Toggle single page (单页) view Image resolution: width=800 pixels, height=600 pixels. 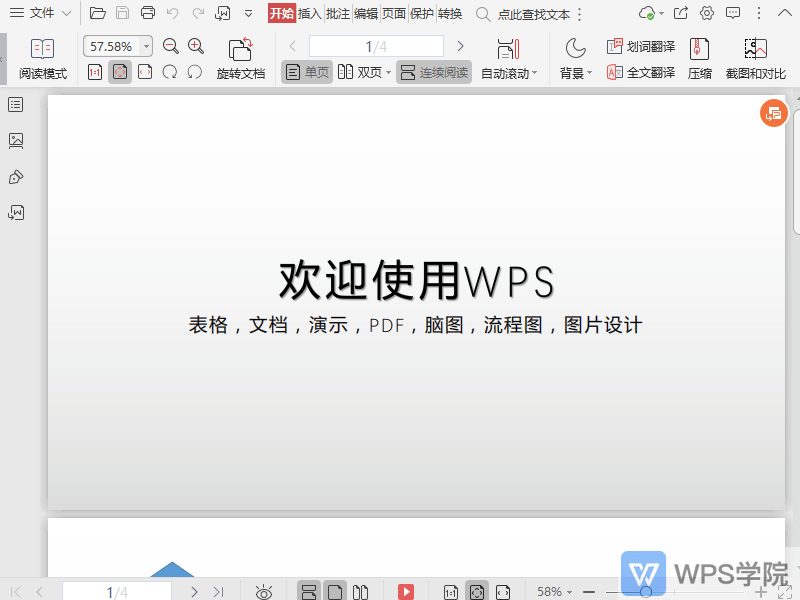(306, 72)
